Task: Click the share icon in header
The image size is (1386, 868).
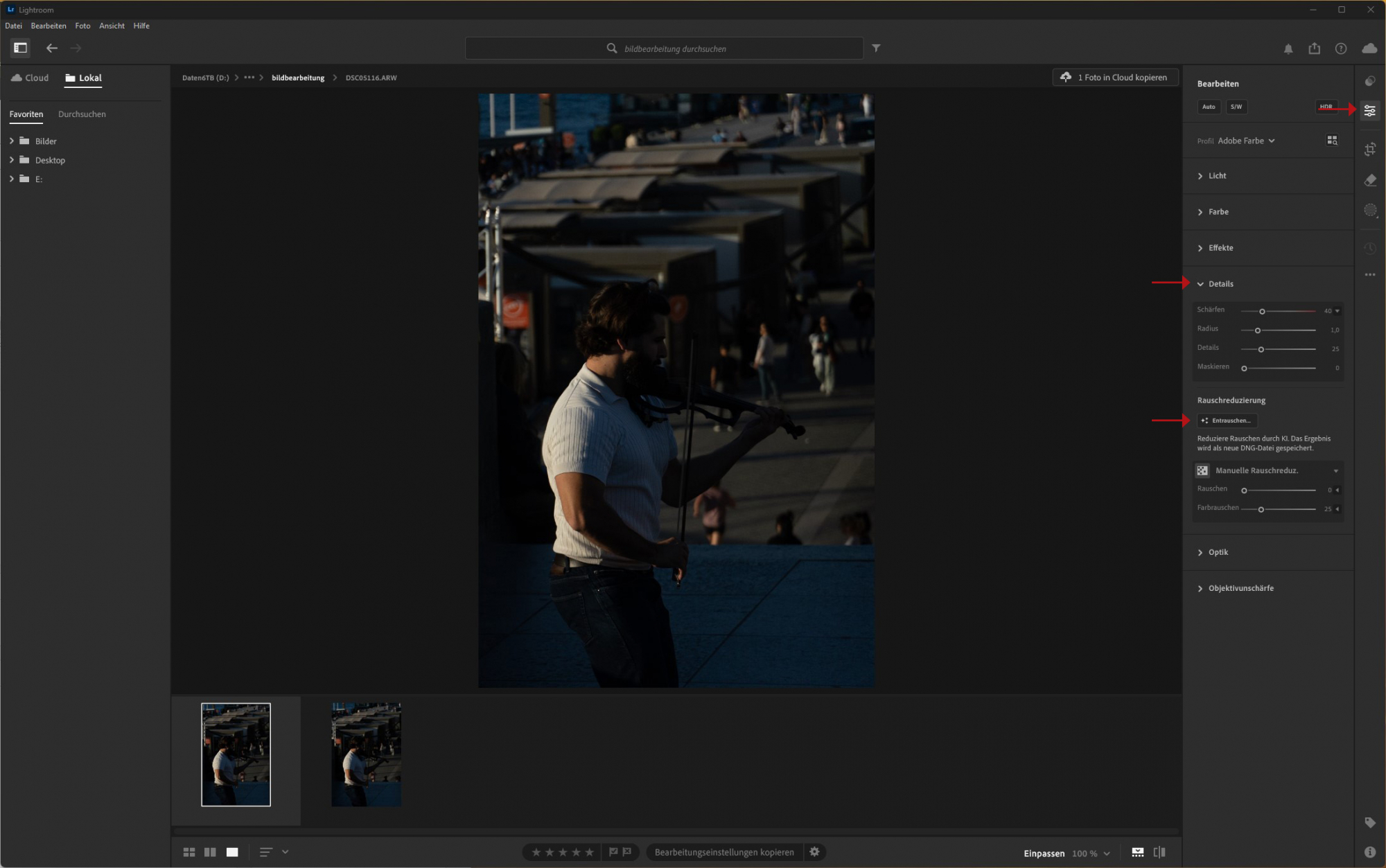Action: point(1314,48)
